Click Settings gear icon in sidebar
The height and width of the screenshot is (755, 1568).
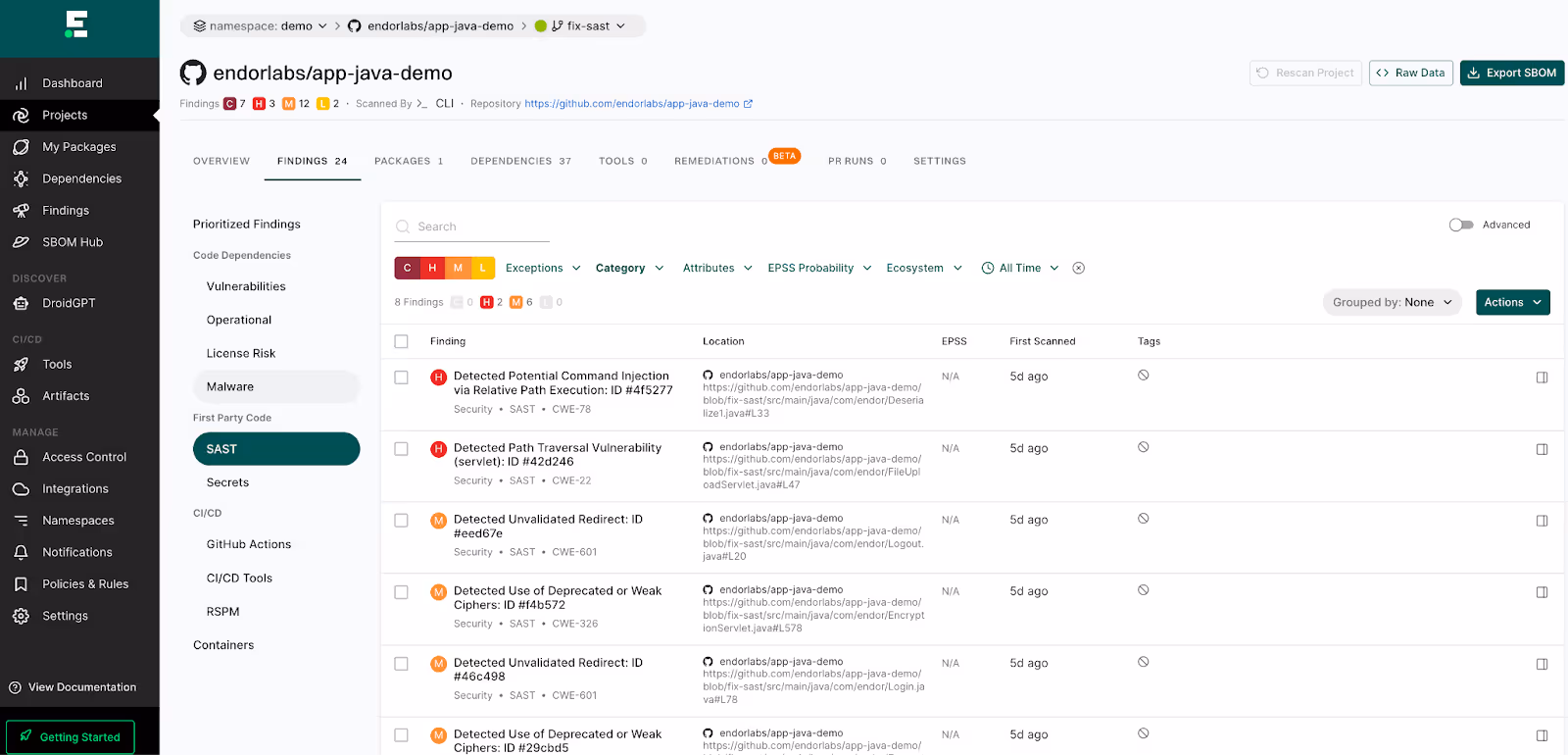click(x=21, y=616)
